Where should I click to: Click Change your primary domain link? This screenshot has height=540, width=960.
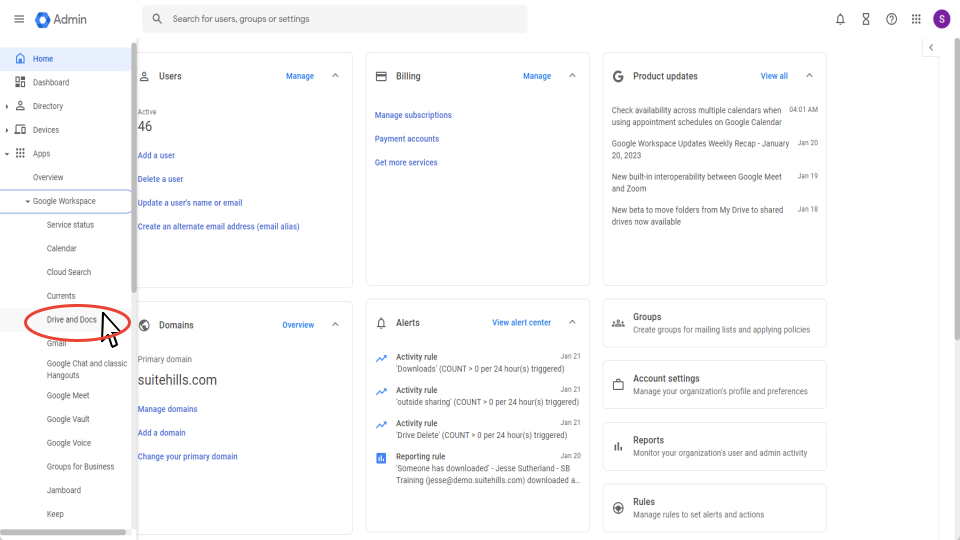coord(187,457)
